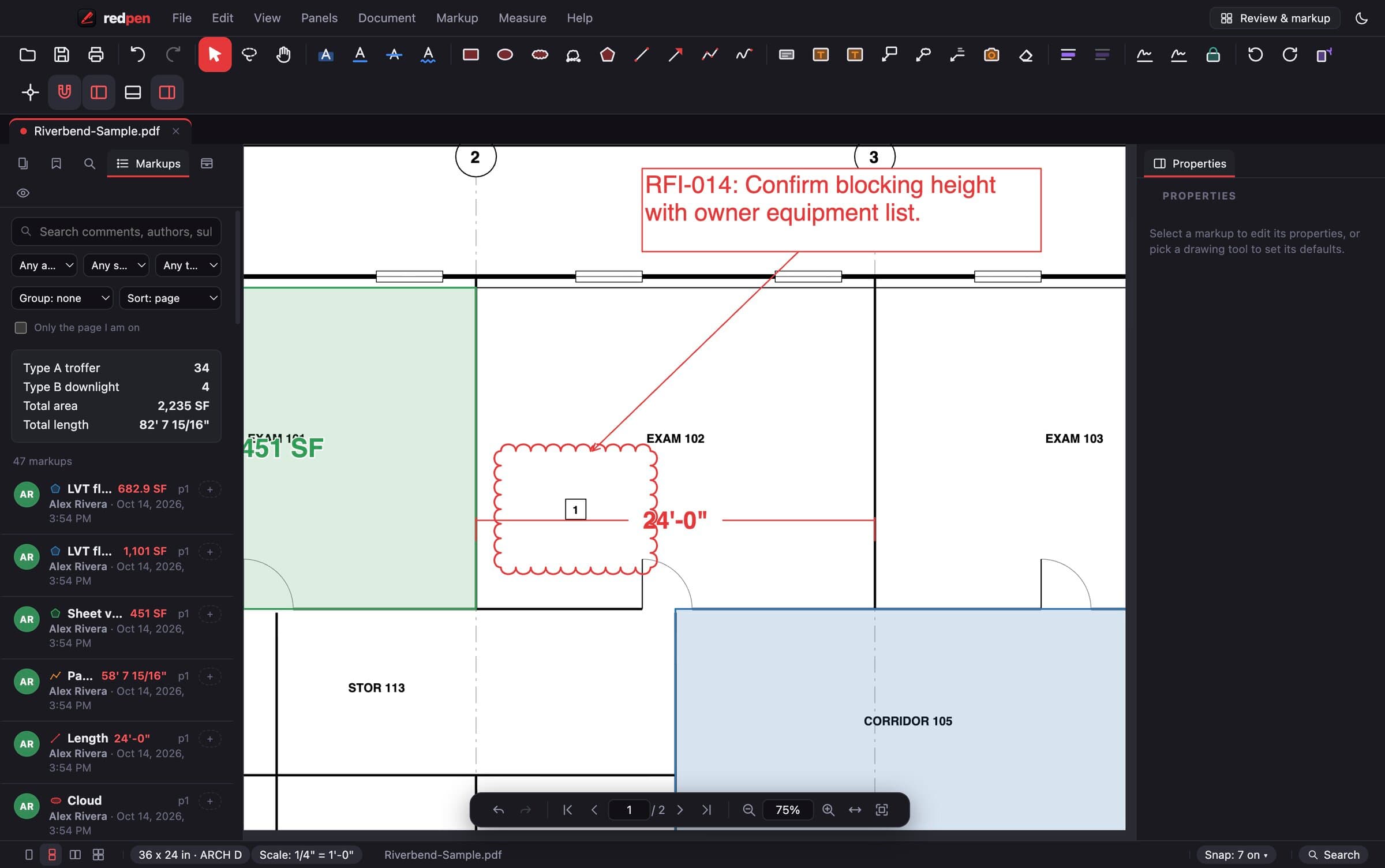1385x868 pixels.
Task: Check Only the page I am on
Action: pyautogui.click(x=21, y=328)
